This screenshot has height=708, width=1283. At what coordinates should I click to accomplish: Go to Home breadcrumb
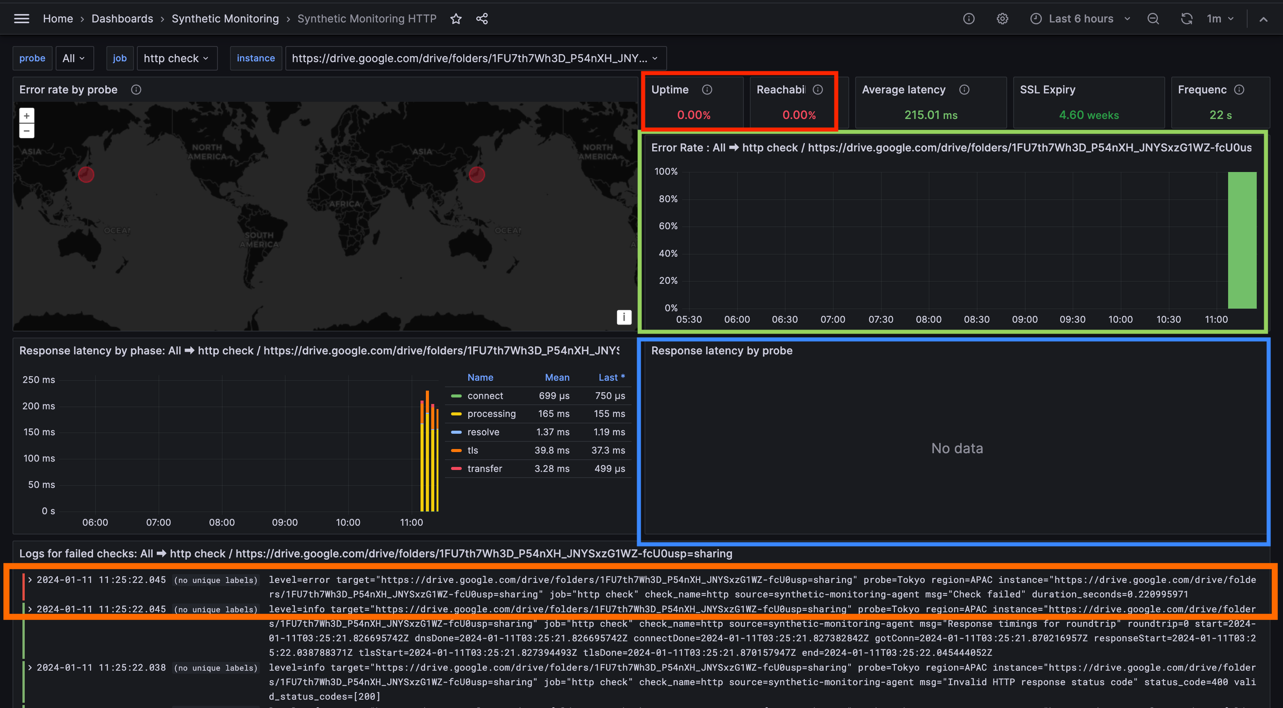tap(57, 19)
